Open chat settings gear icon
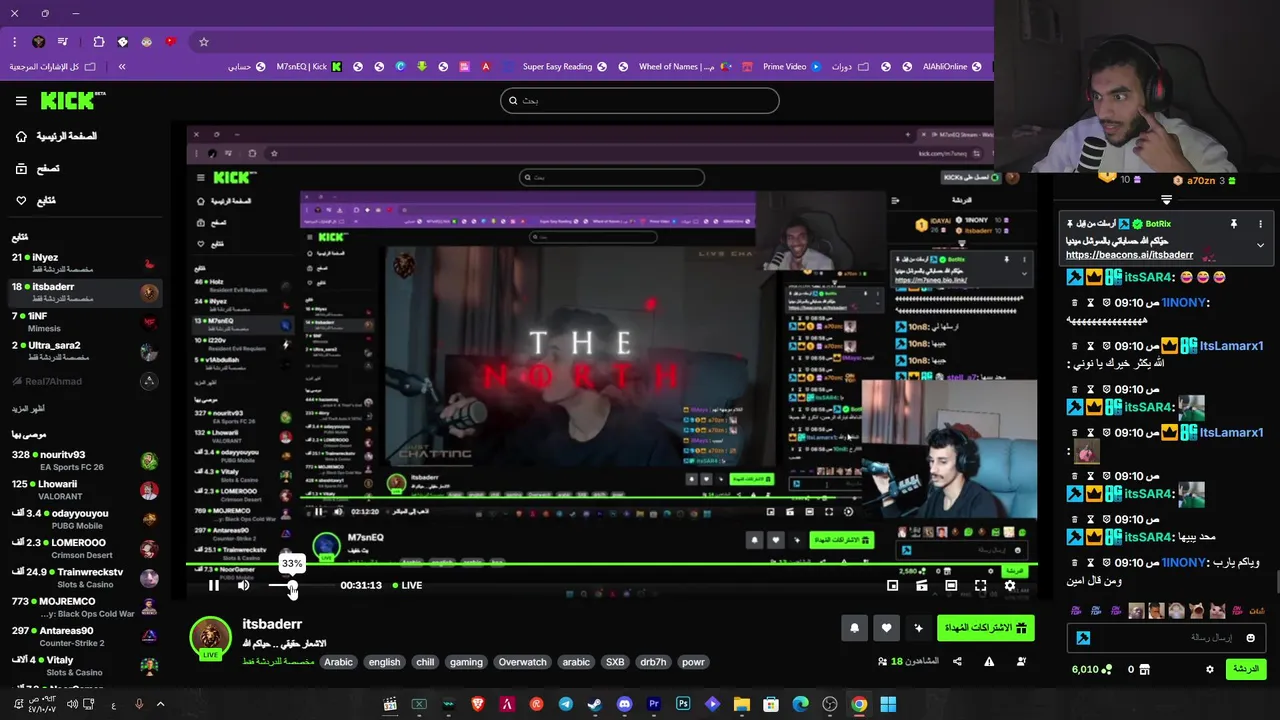 pyautogui.click(x=1210, y=669)
